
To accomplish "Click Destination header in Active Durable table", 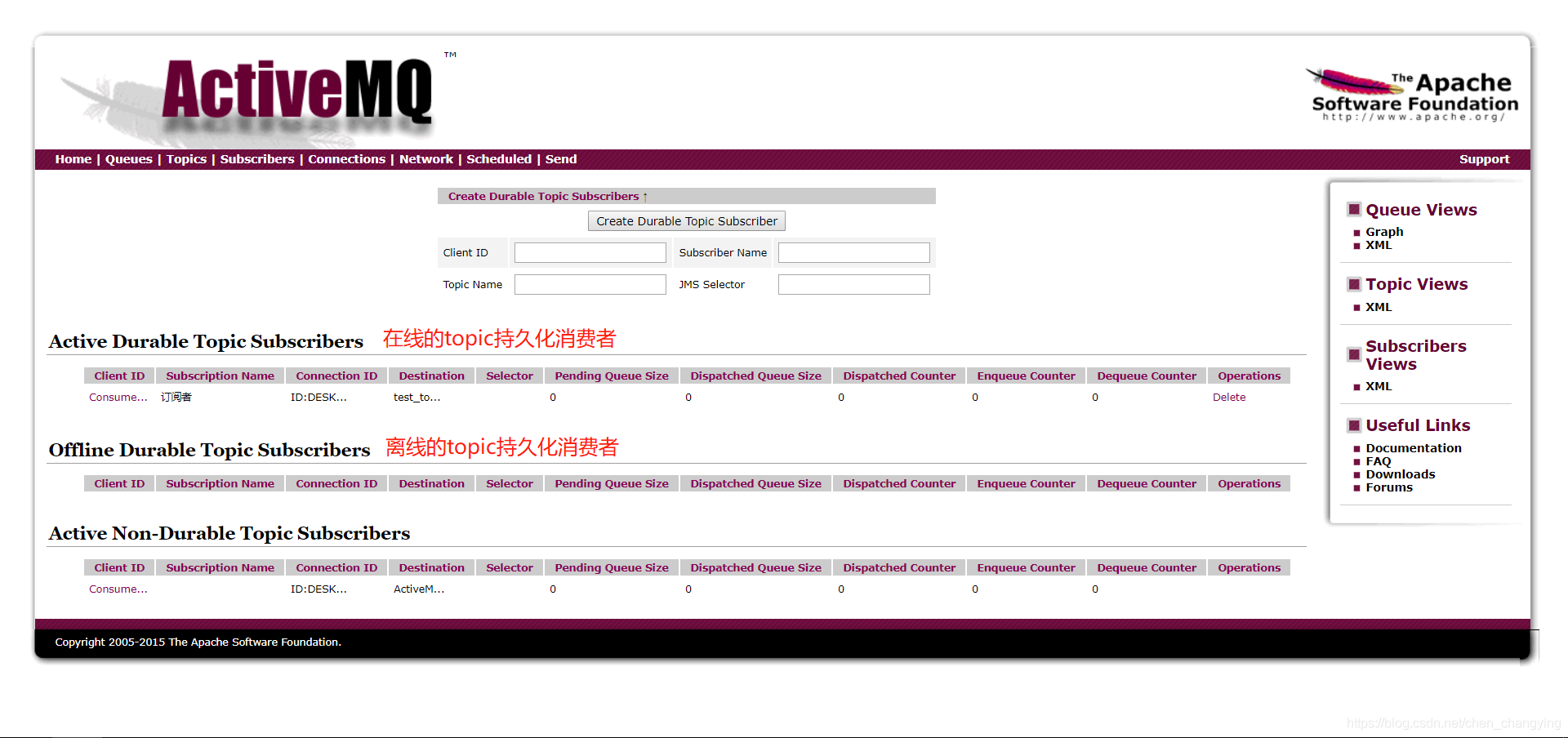I will pos(432,376).
